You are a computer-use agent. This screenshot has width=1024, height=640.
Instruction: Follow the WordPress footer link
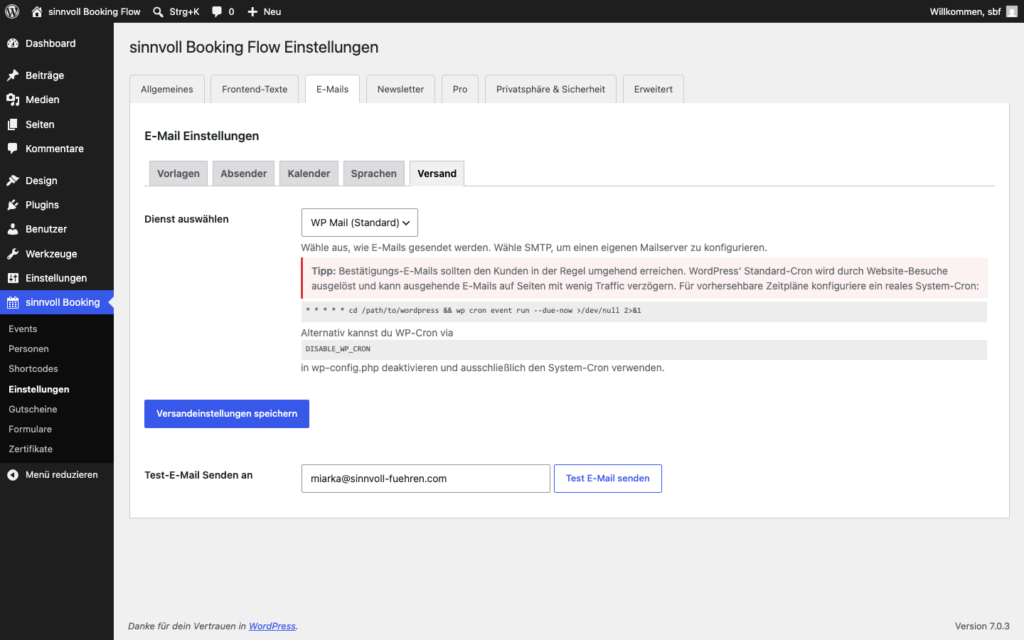tap(272, 626)
